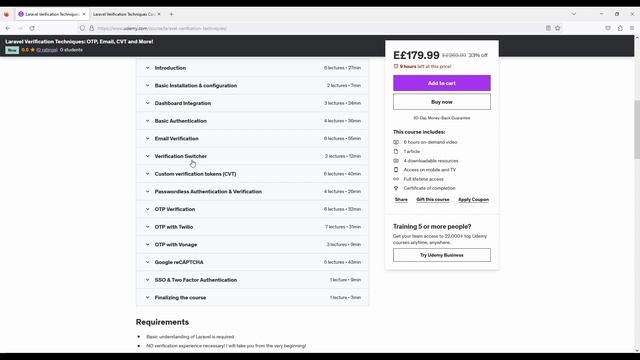Expand the OTP with Vonage section
The image size is (640, 360).
[252, 244]
